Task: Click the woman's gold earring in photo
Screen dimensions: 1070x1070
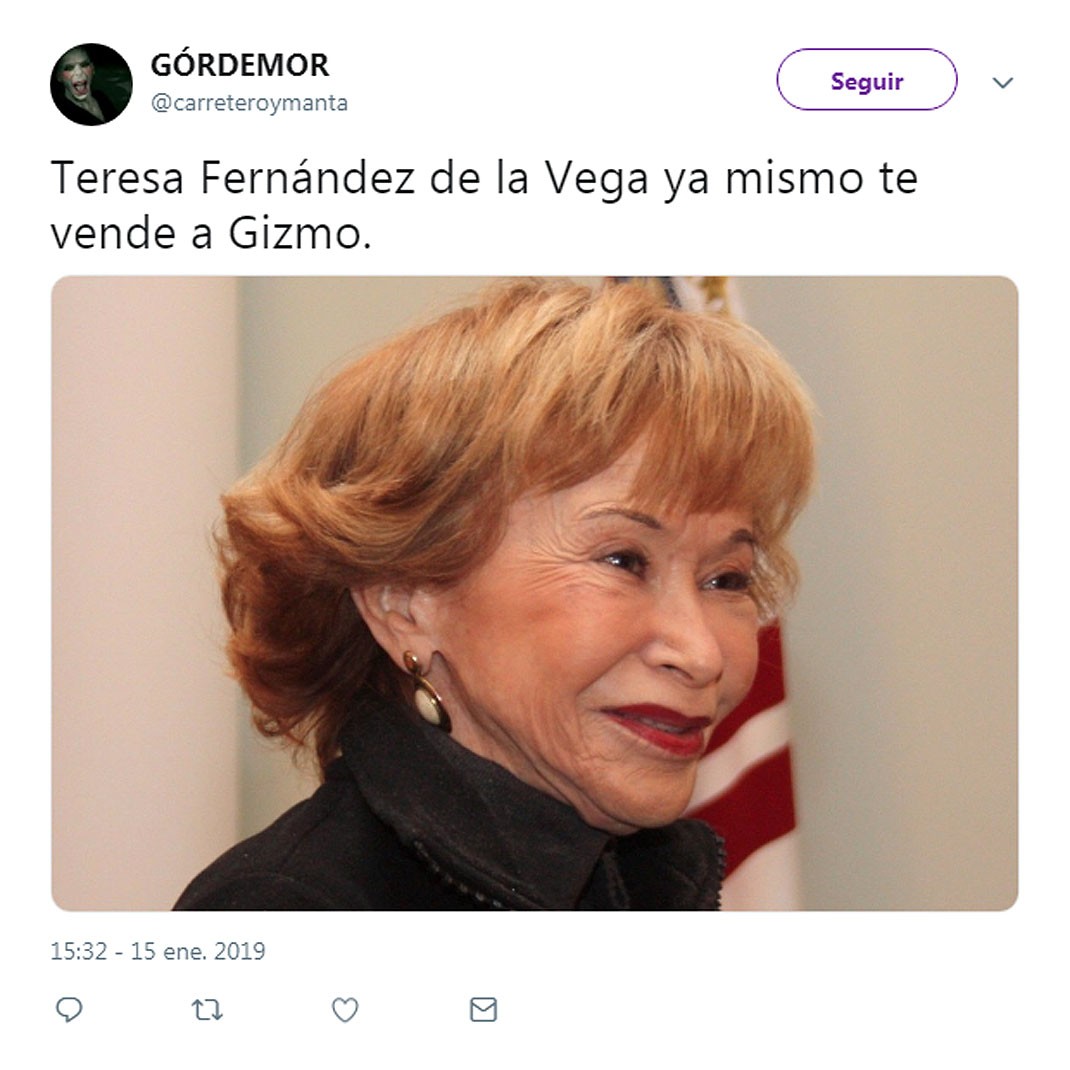Action: (425, 691)
